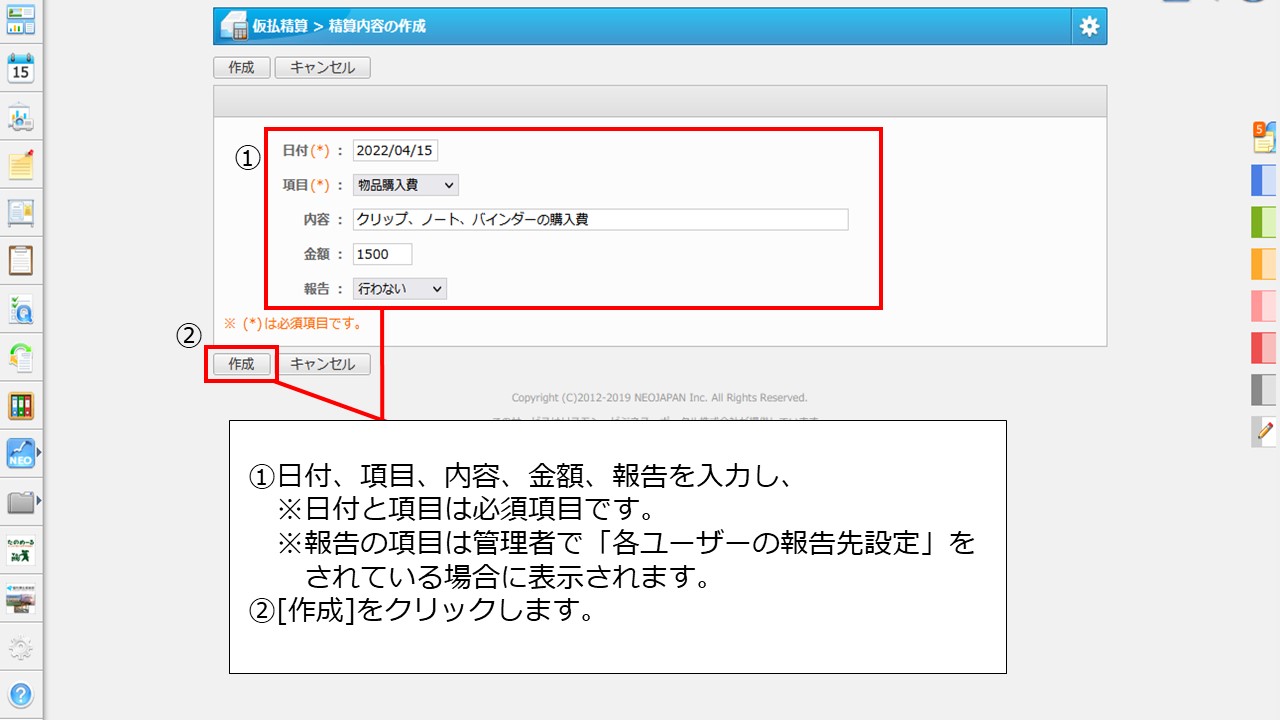This screenshot has width=1280, height=720.
Task: Pick the red sticky note color
Action: click(x=1264, y=348)
